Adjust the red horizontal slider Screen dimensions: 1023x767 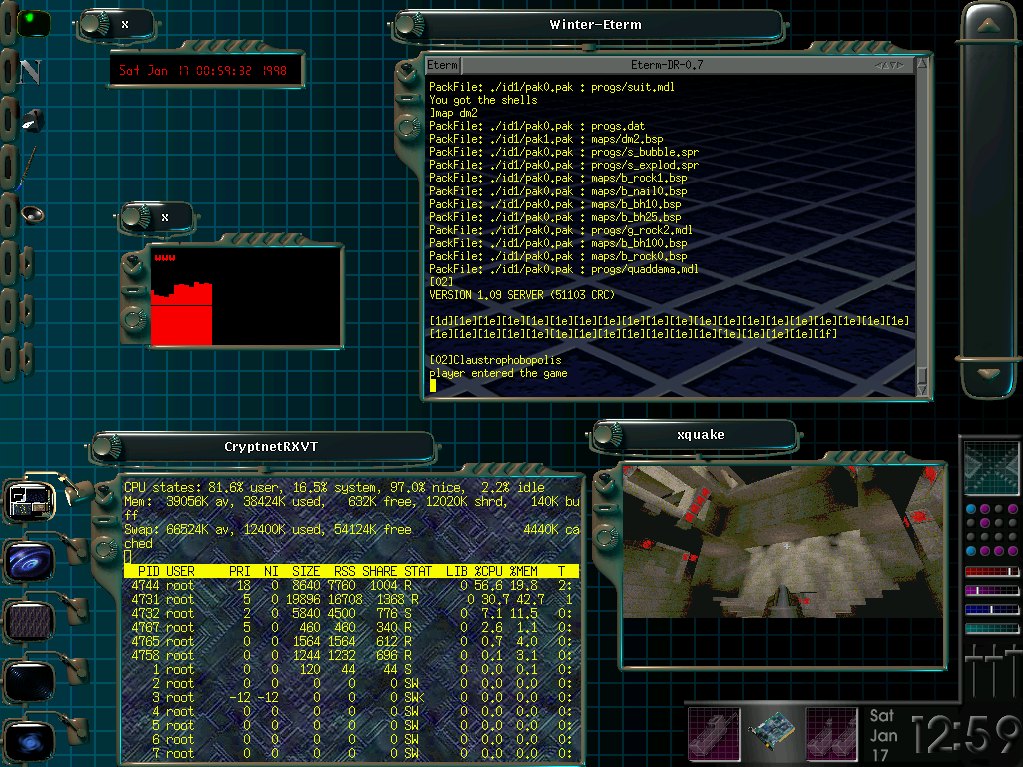(991, 571)
